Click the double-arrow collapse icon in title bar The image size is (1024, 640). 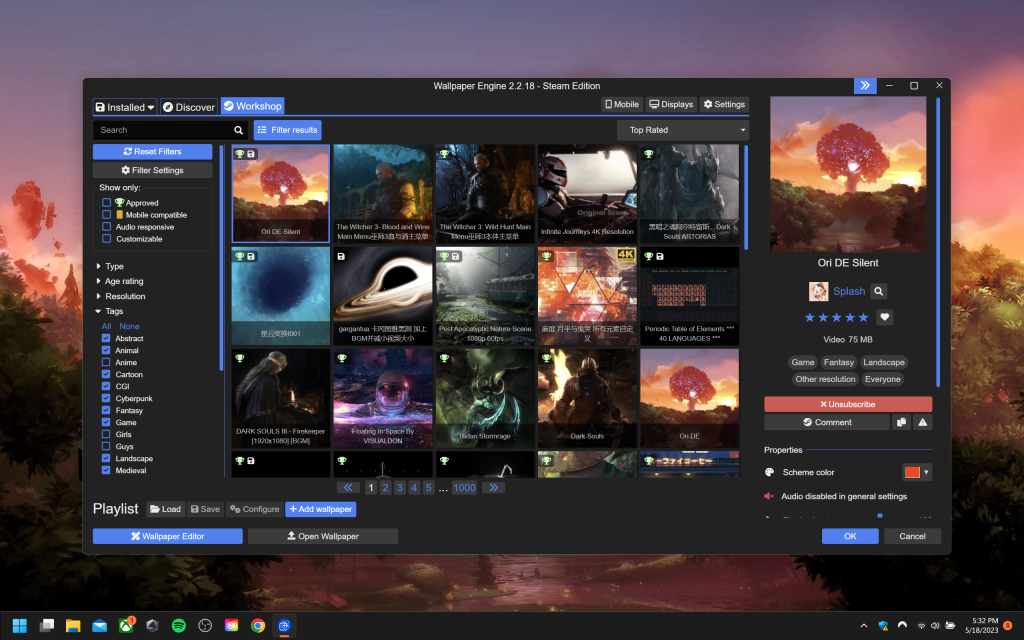coord(865,86)
